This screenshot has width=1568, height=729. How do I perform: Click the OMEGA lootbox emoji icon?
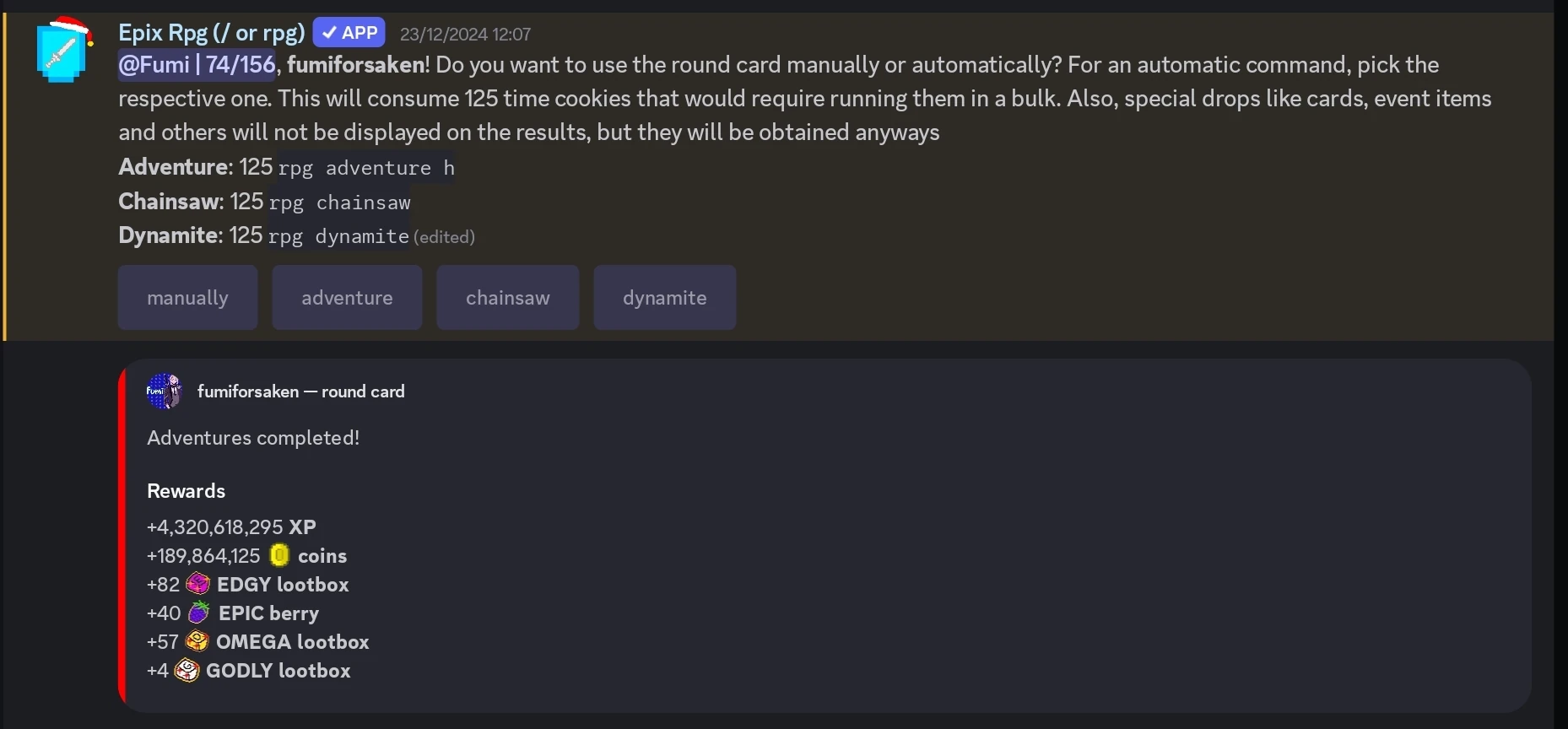click(197, 641)
